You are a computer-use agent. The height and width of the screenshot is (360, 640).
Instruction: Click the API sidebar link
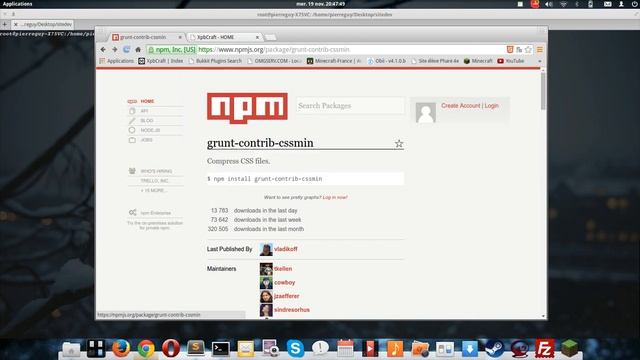(144, 111)
